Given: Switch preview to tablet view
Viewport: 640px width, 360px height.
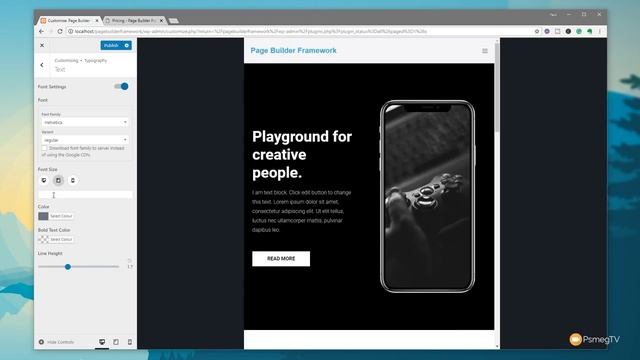Looking at the screenshot, I should pyautogui.click(x=116, y=342).
